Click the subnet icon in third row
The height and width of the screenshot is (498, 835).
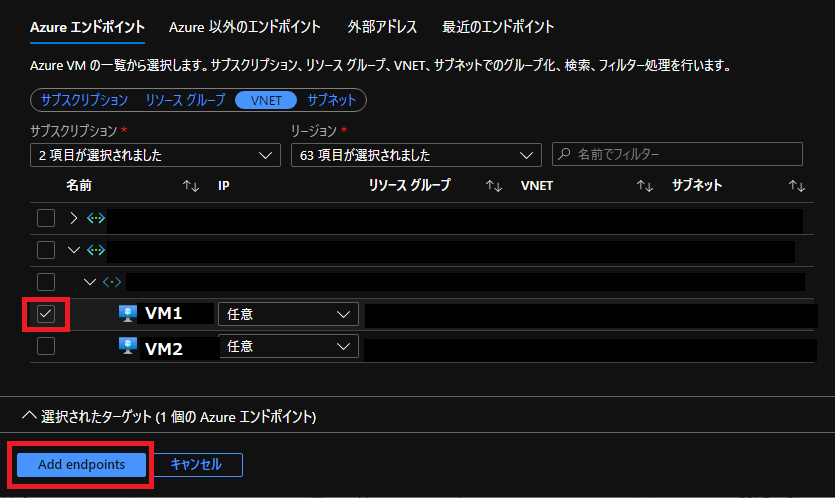112,282
